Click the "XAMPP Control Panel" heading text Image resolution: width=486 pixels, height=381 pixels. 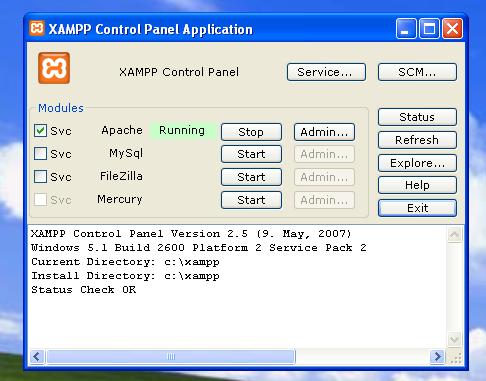(179, 72)
